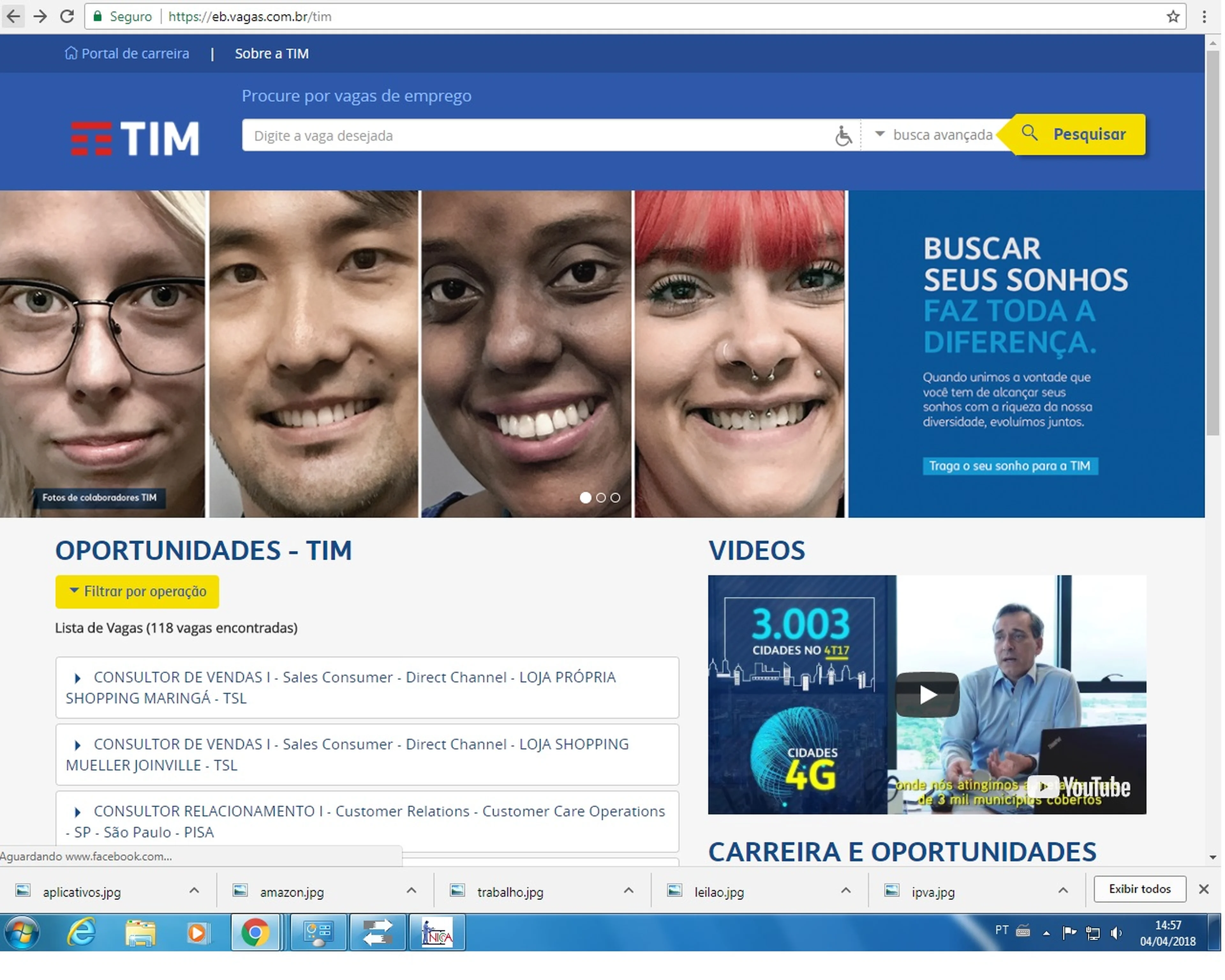Bookmark page with the star icon
Viewport: 1225px width, 980px height.
[1173, 17]
